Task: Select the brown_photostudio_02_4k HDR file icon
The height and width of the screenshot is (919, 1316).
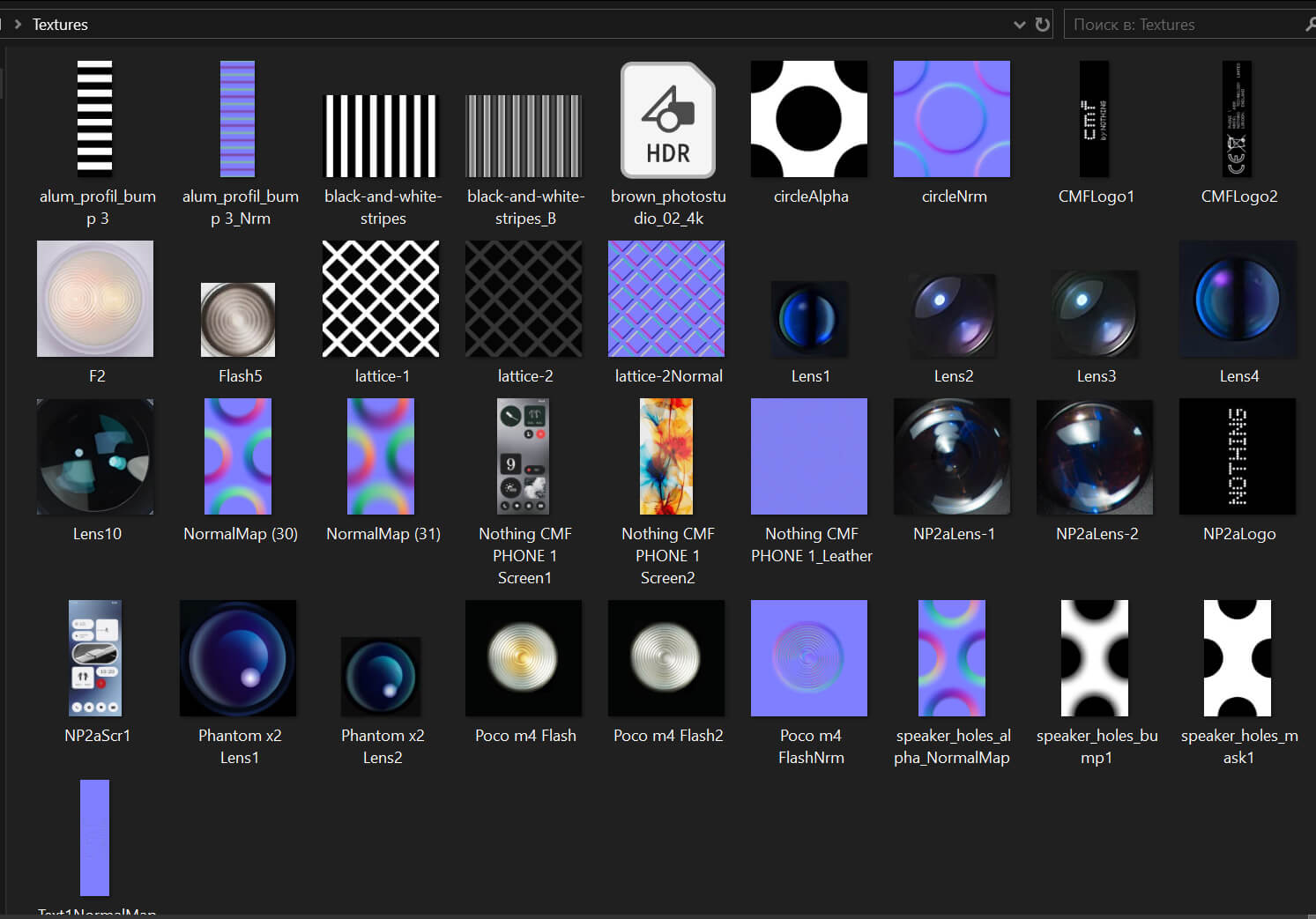Action: [667, 120]
